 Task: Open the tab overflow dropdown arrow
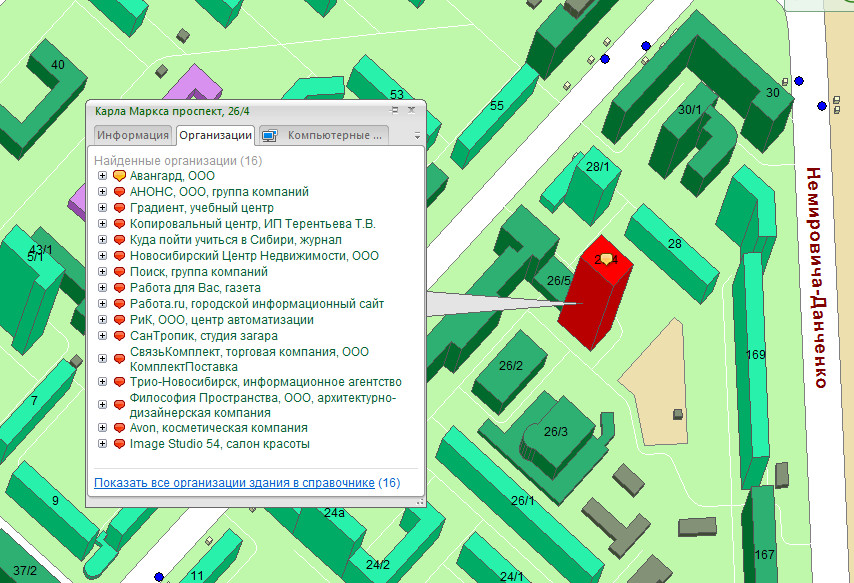tap(417, 136)
